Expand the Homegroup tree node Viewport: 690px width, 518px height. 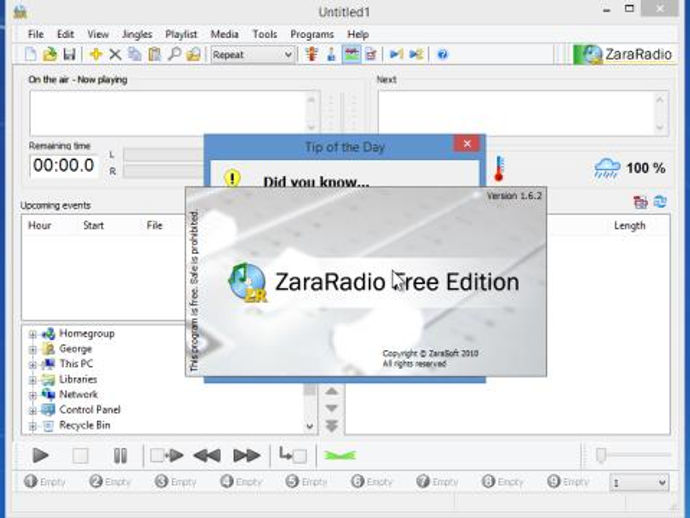pyautogui.click(x=33, y=334)
